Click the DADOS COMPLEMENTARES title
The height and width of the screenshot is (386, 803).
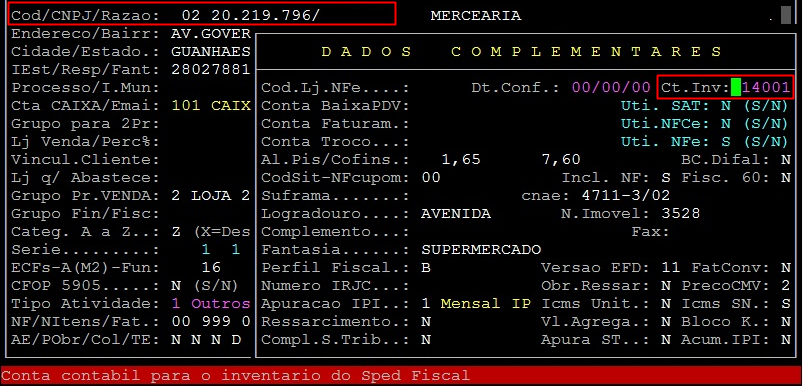(521, 52)
